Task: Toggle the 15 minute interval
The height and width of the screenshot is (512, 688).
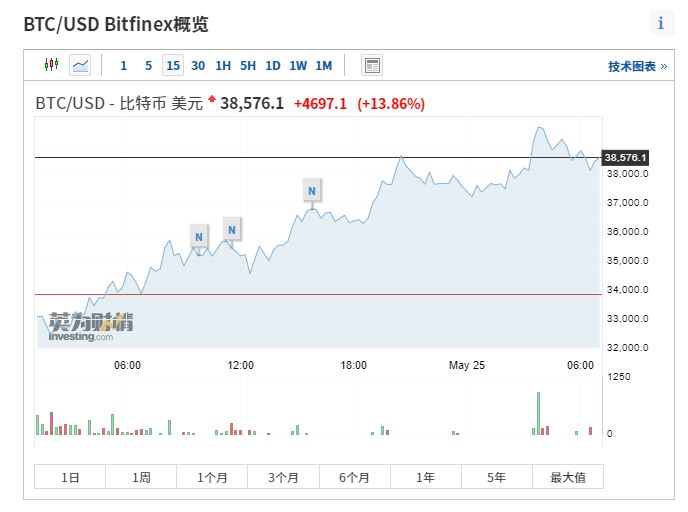Action: (x=173, y=65)
